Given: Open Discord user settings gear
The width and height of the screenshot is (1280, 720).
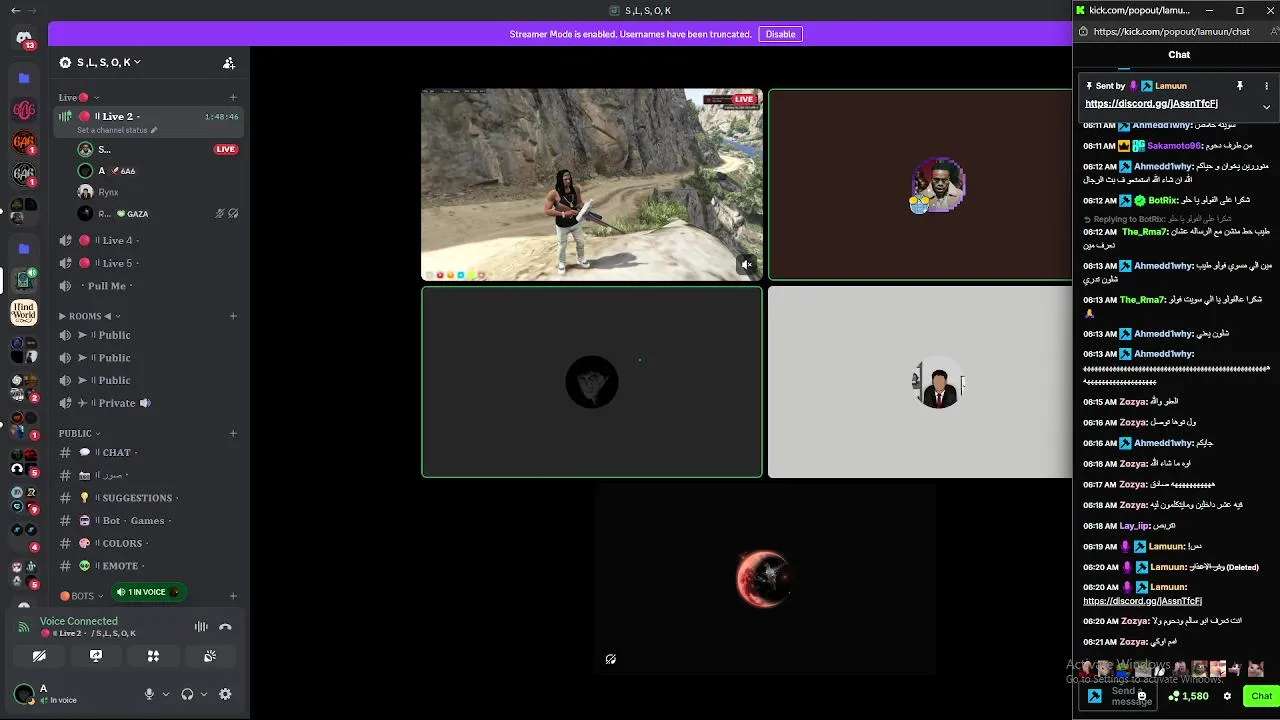Looking at the screenshot, I should 225,694.
